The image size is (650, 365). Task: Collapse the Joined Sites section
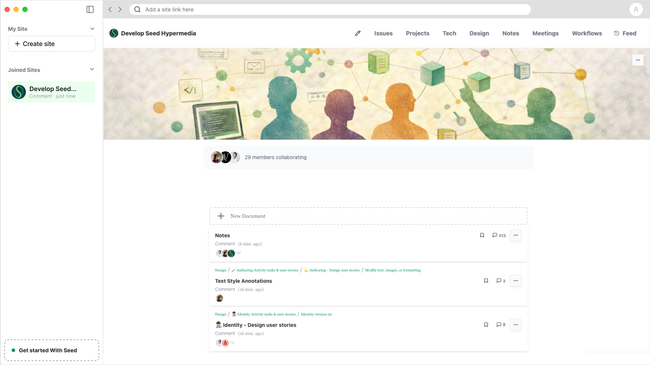point(92,69)
